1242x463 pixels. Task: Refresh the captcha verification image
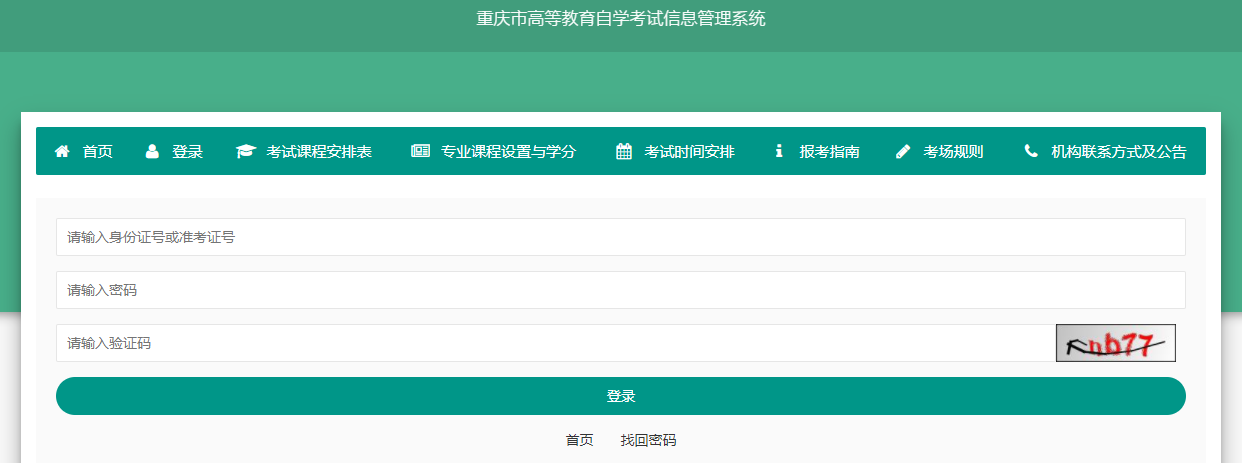[x=1115, y=343]
